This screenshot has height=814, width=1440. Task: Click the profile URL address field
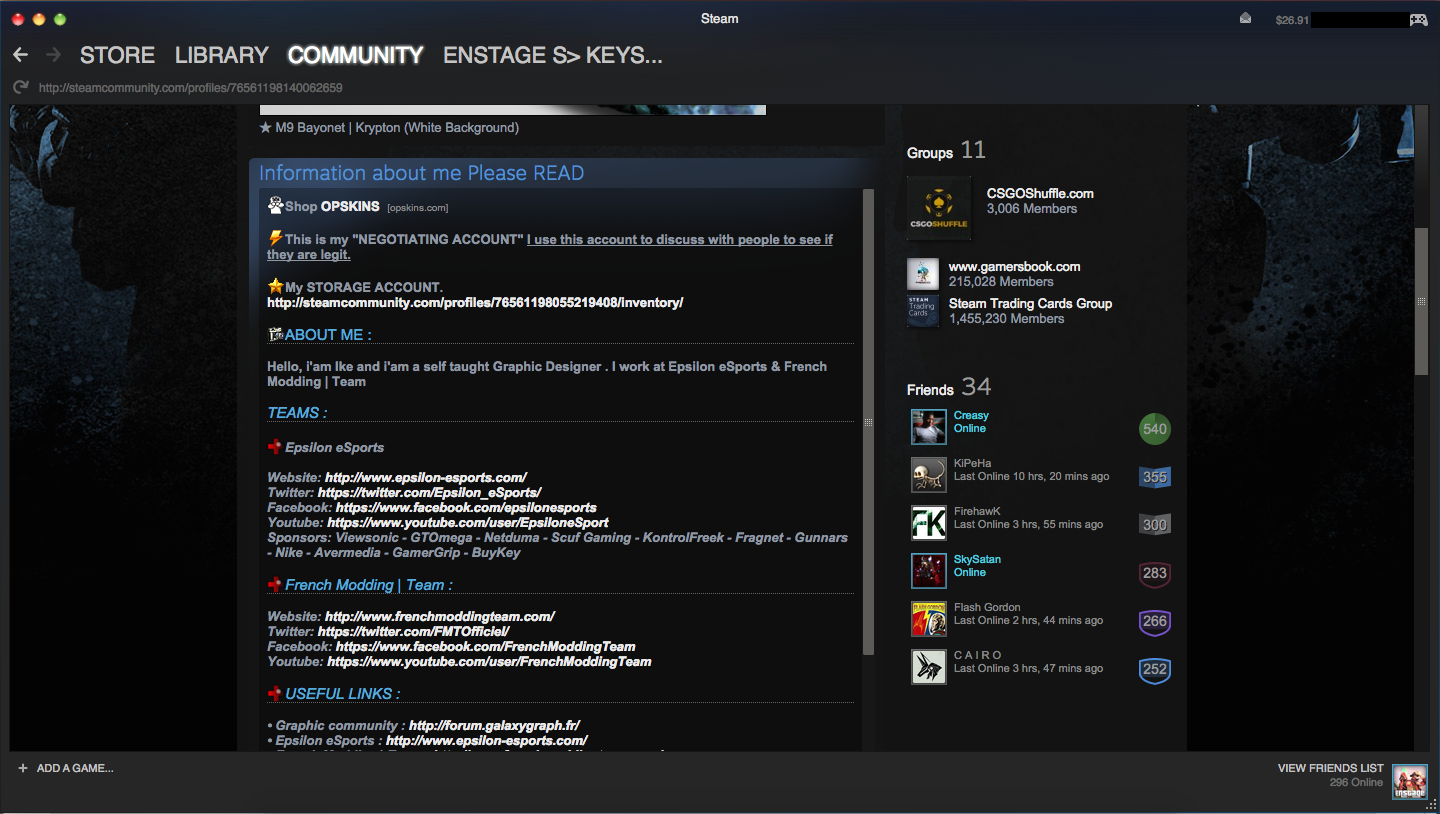click(190, 88)
